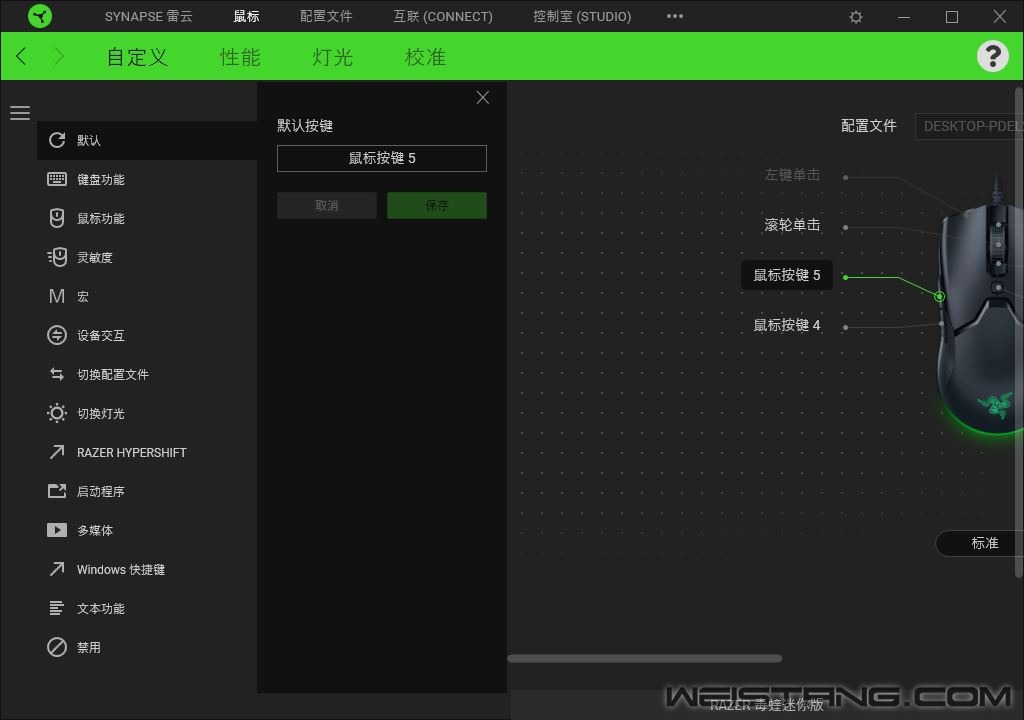The width and height of the screenshot is (1024, 720).
Task: Select the 默认 reset icon
Action: click(57, 140)
